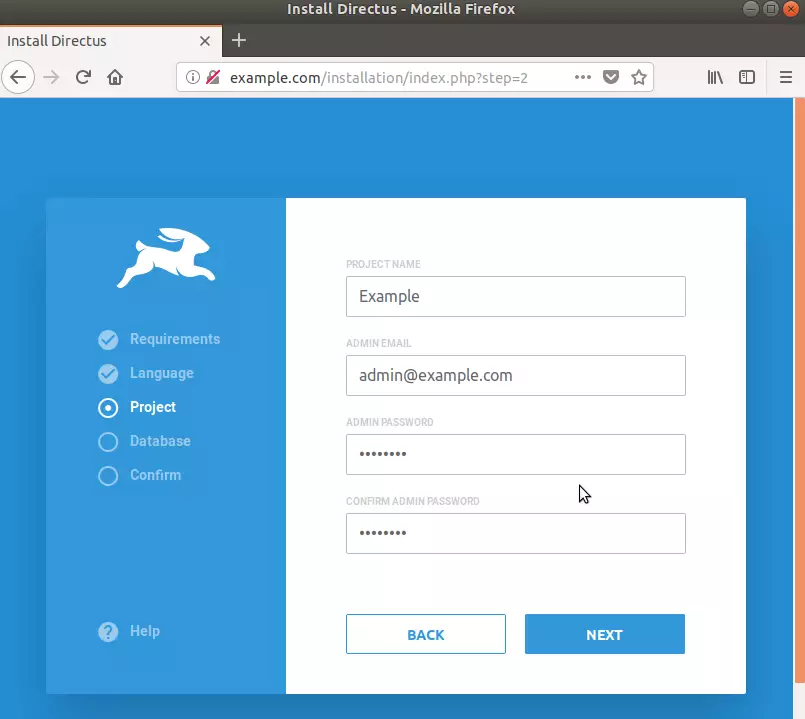Reload the current page
This screenshot has width=805, height=719.
click(x=83, y=78)
